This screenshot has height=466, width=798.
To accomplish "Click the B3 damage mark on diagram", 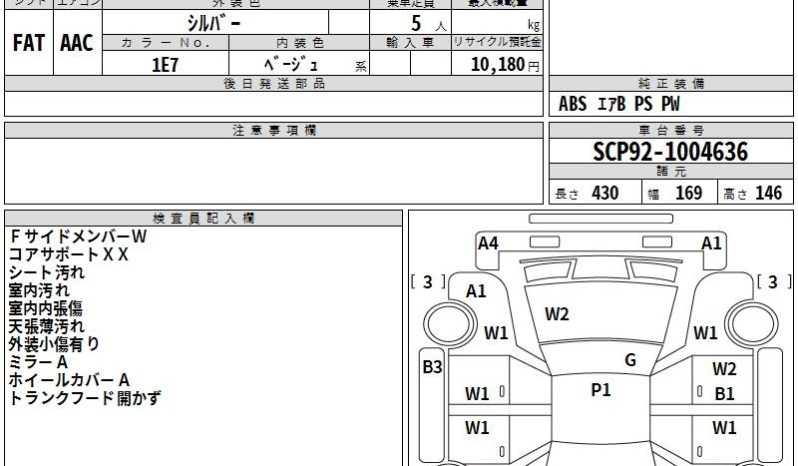I will coord(431,367).
